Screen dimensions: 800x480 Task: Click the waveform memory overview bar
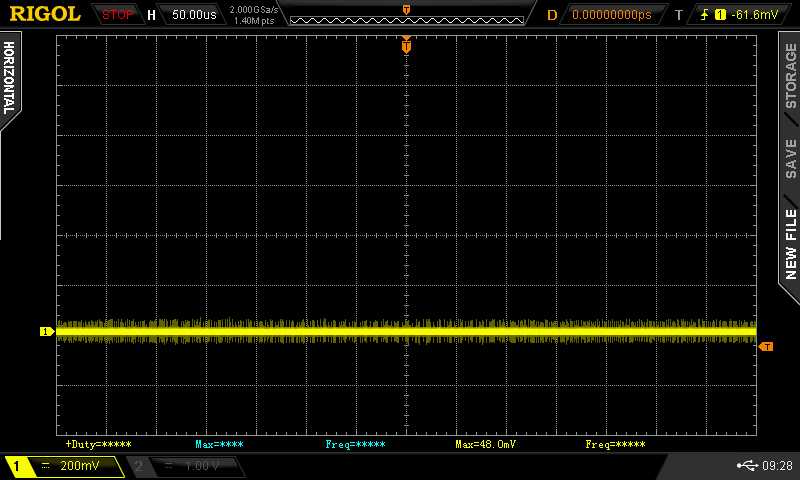(405, 16)
